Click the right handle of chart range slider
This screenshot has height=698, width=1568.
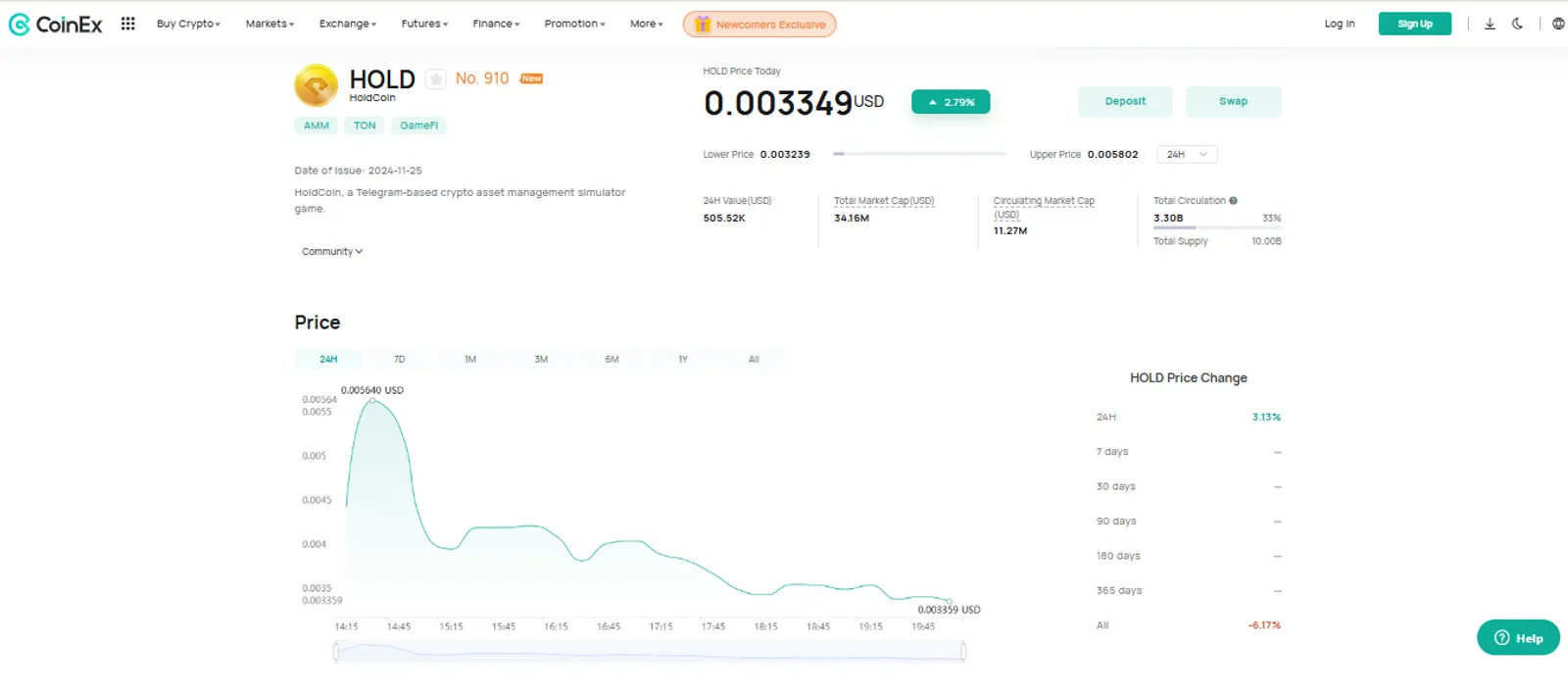tap(963, 651)
